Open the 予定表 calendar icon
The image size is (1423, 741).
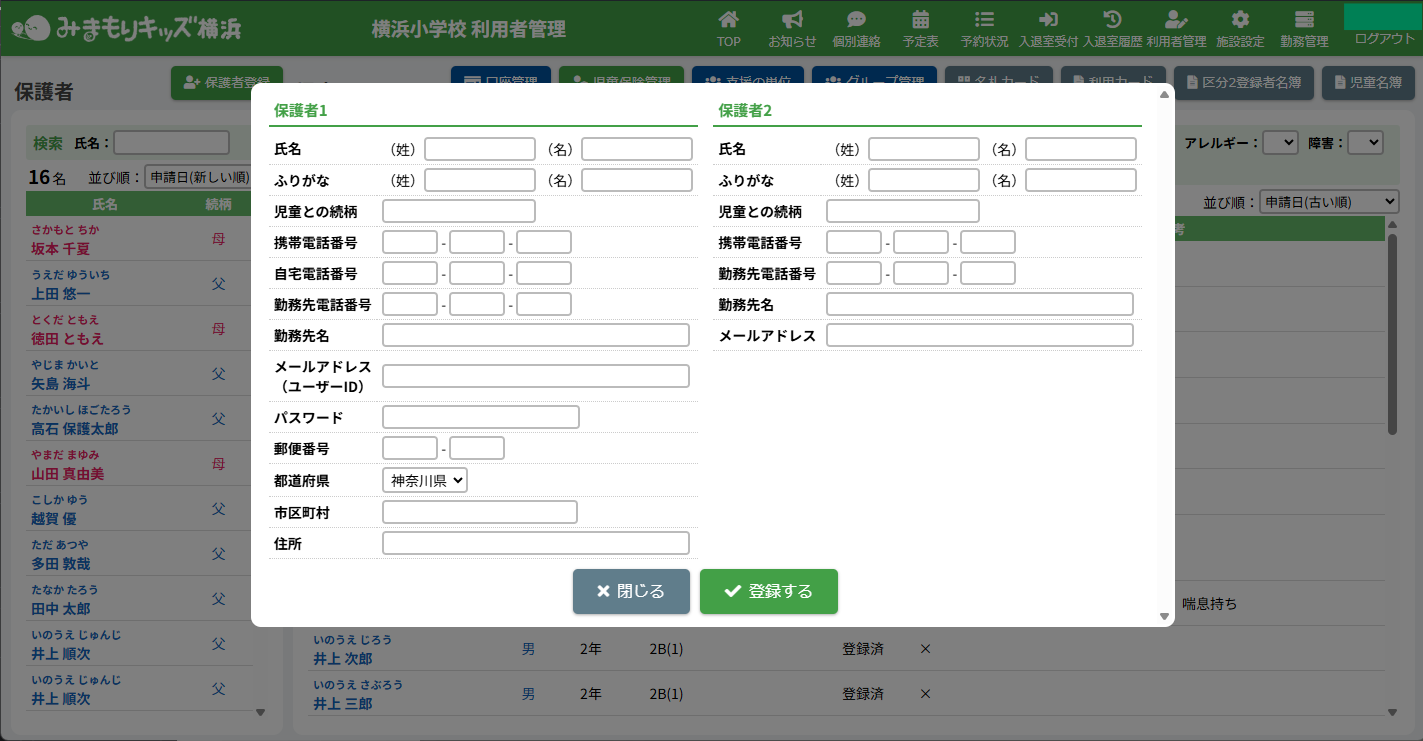click(x=920, y=28)
